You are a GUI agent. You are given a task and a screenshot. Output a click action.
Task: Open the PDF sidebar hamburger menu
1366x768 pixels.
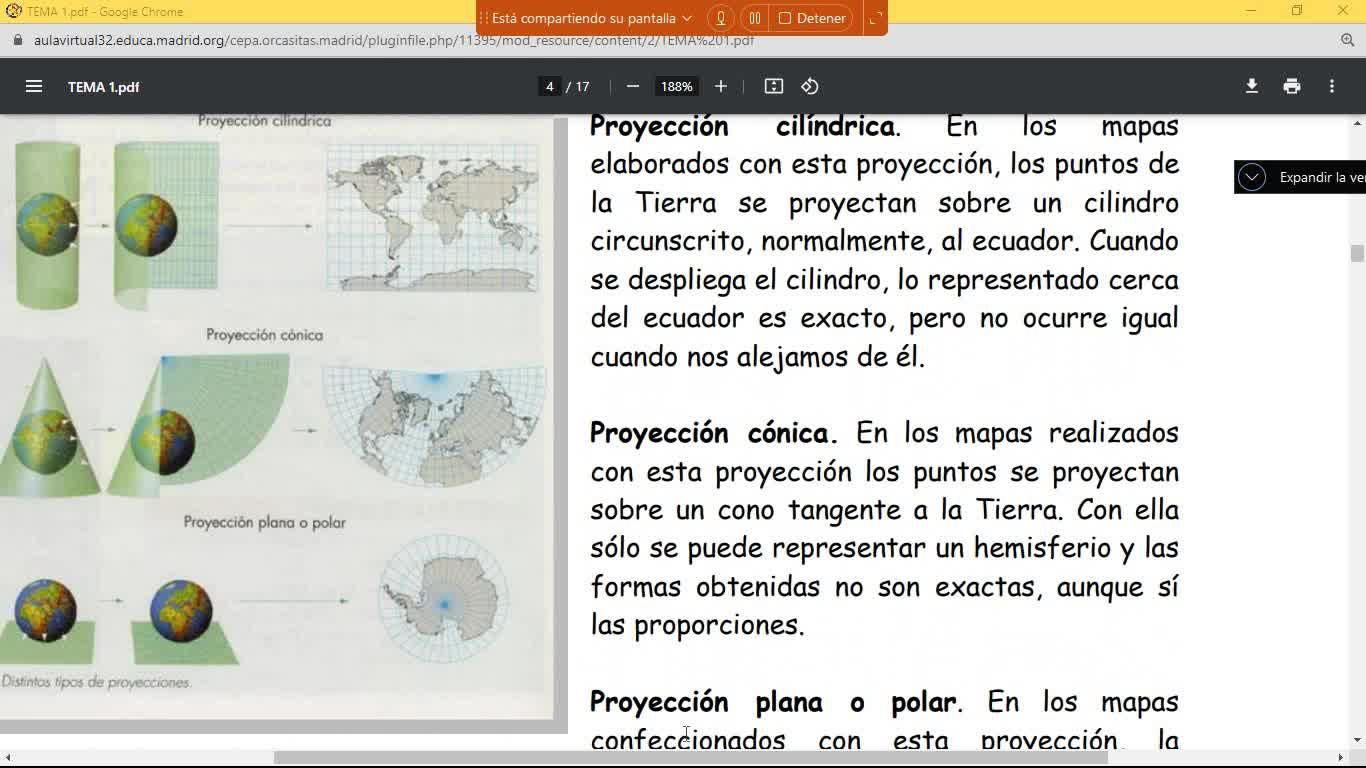[x=34, y=87]
